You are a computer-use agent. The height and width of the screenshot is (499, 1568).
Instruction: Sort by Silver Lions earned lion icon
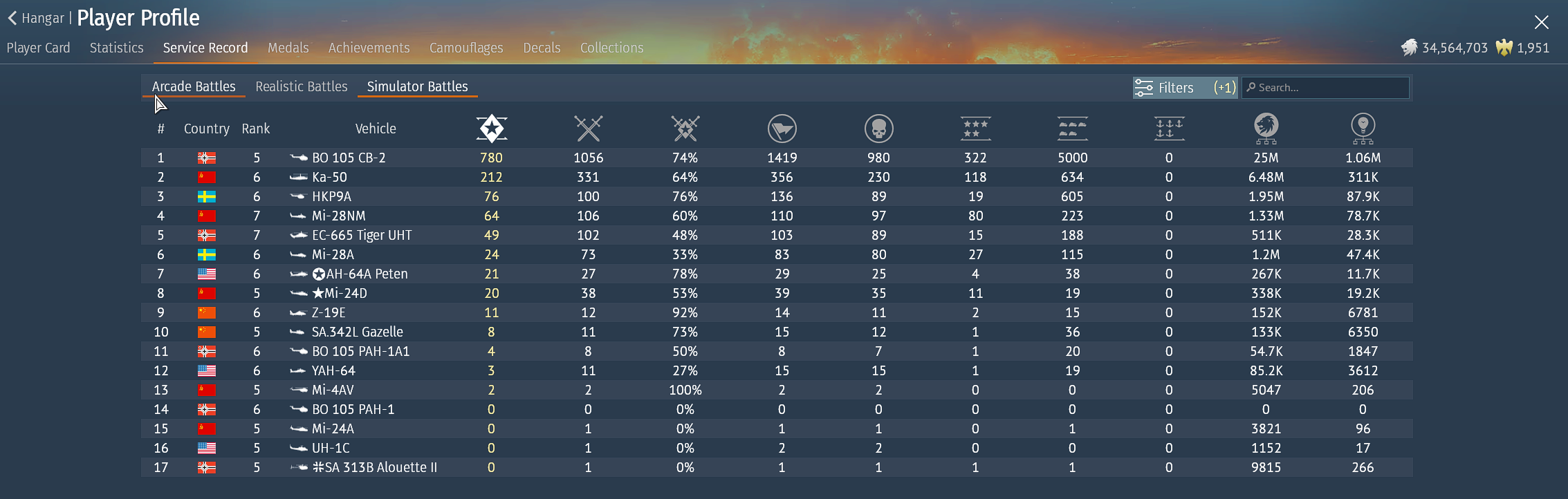[1266, 129]
